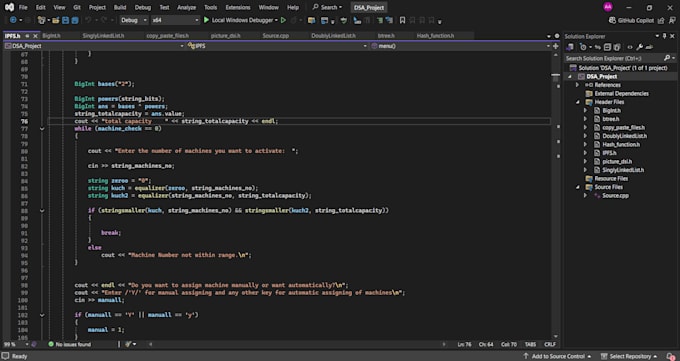Collapse the while loop at line 77
Screen dimensions: 680x361
(42, 129)
